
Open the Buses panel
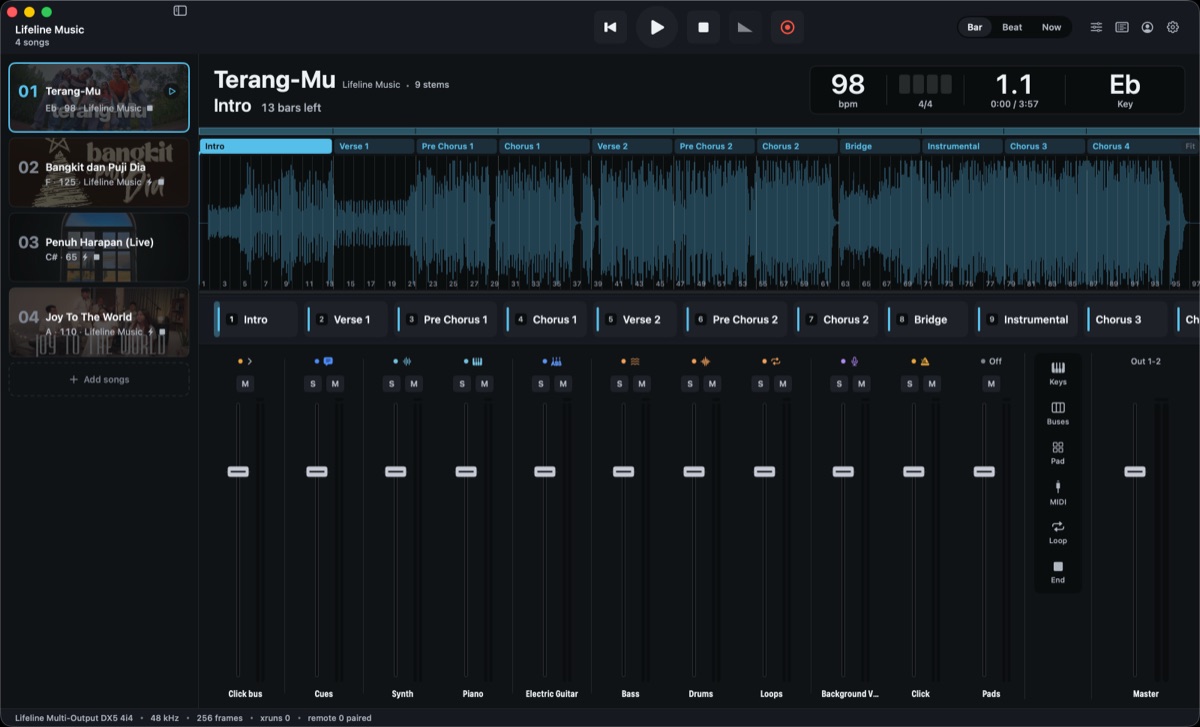(1058, 413)
